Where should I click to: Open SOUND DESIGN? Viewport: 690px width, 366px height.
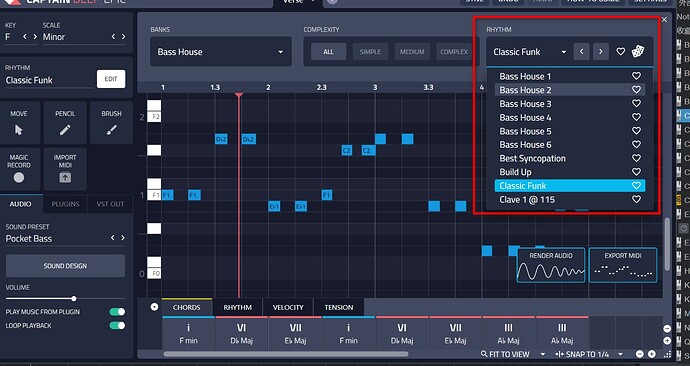click(x=65, y=266)
